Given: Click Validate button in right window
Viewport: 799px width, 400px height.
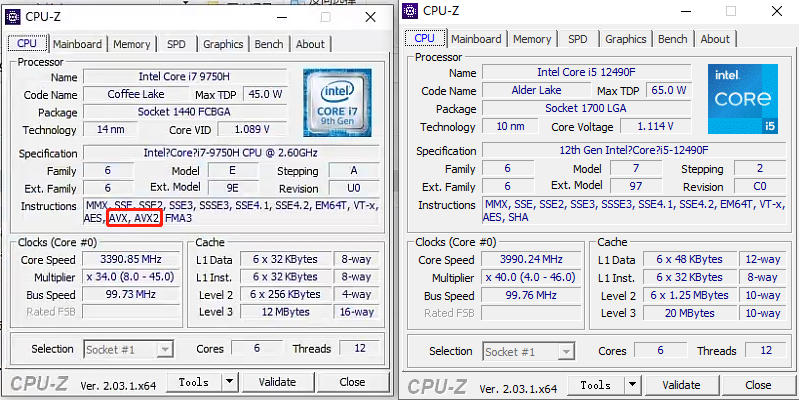Looking at the screenshot, I should (681, 385).
